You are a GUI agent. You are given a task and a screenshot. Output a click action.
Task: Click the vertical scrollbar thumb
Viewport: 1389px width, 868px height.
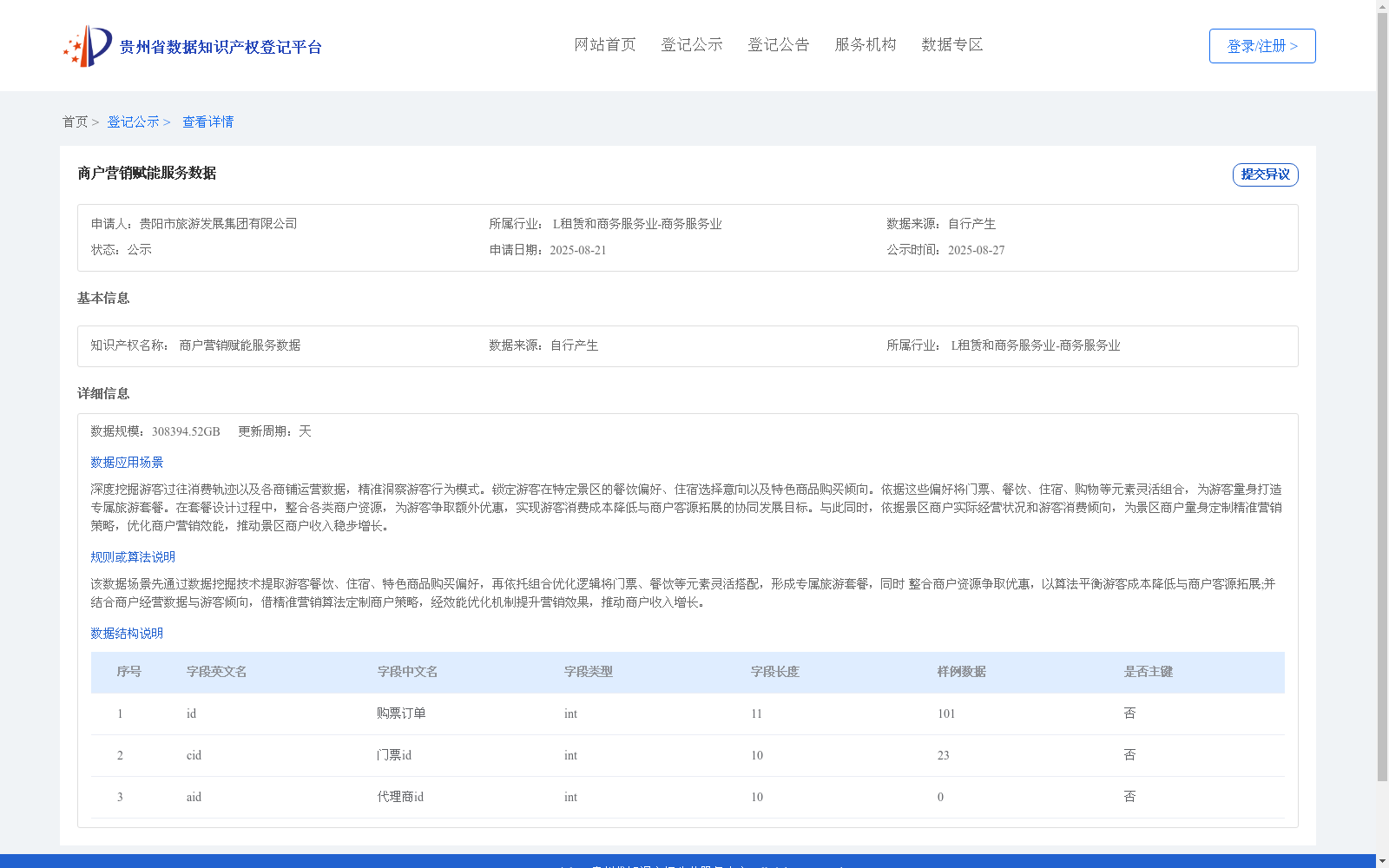1382,397
